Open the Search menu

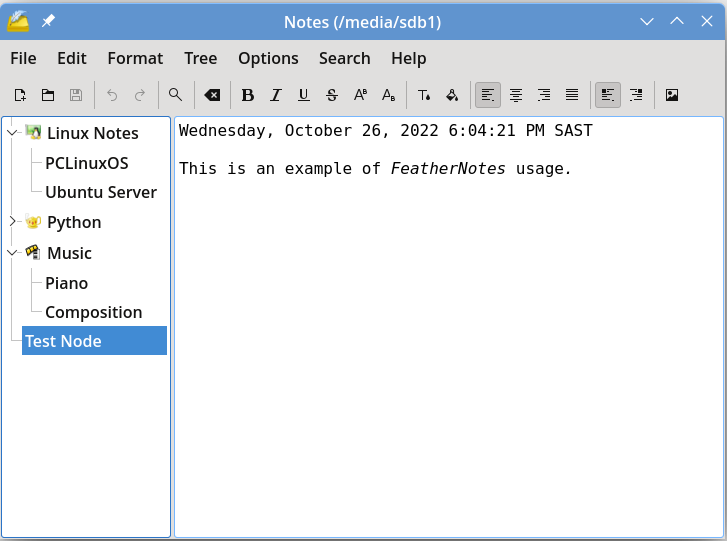[x=344, y=58]
